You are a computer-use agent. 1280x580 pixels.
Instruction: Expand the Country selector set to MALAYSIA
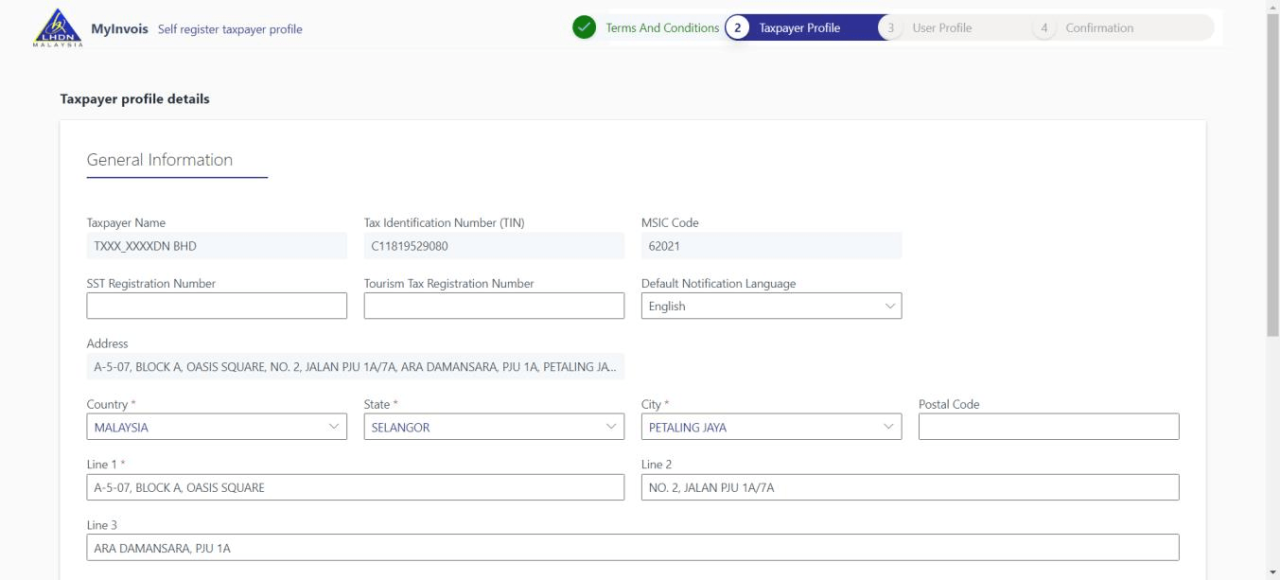click(216, 426)
